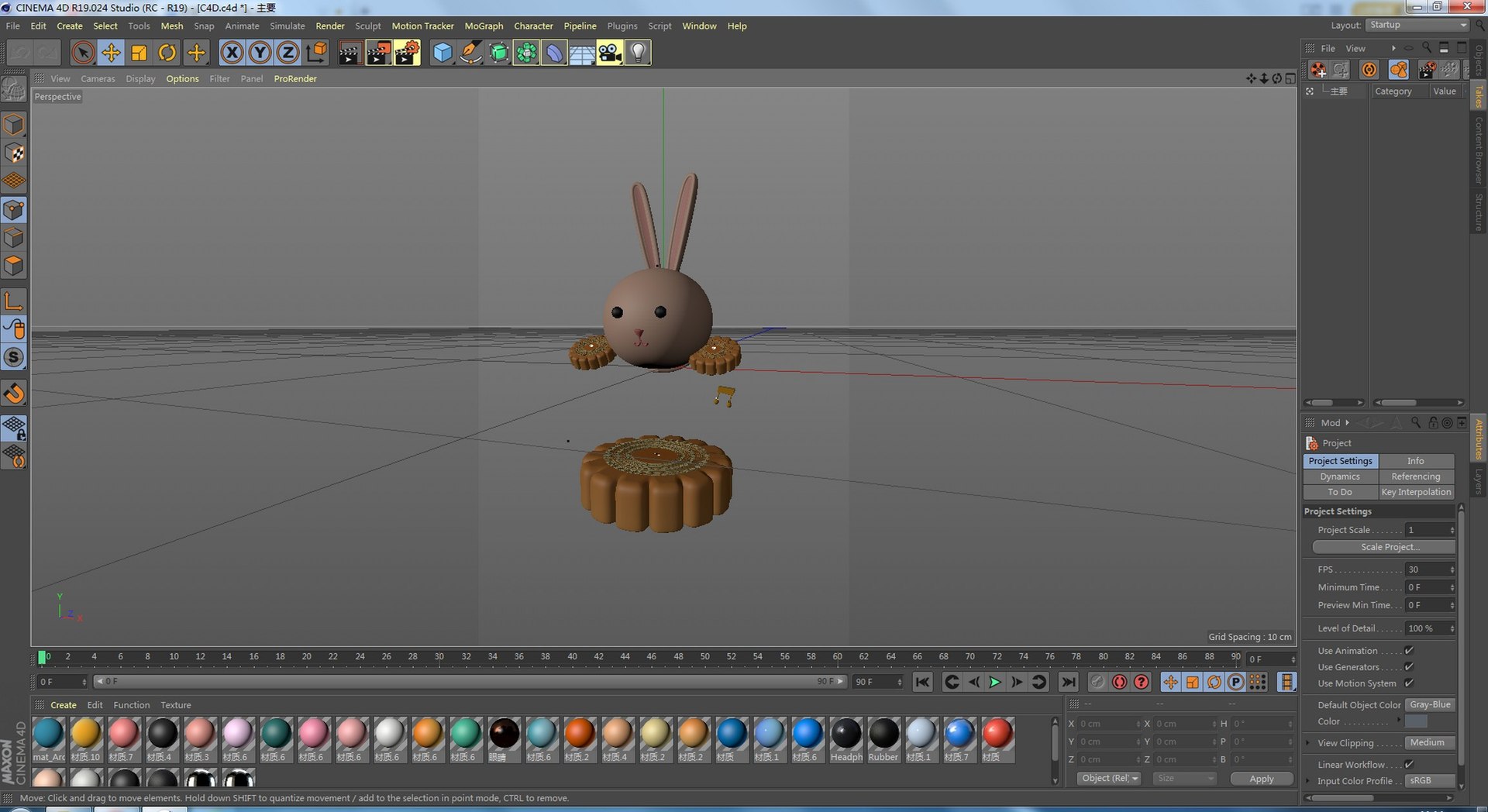Open the Simulate menu
The image size is (1488, 812).
287,26
